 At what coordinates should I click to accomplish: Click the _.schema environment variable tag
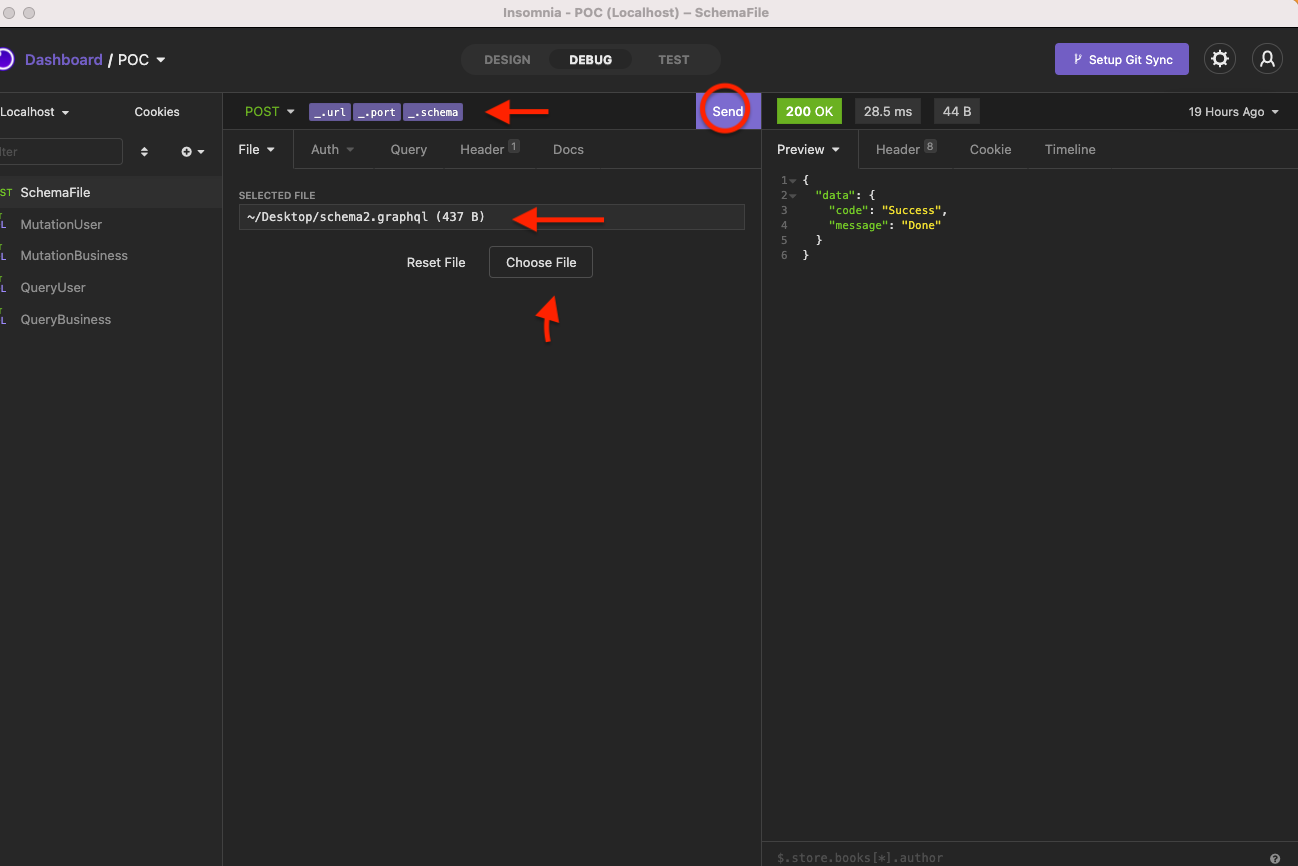pyautogui.click(x=433, y=112)
